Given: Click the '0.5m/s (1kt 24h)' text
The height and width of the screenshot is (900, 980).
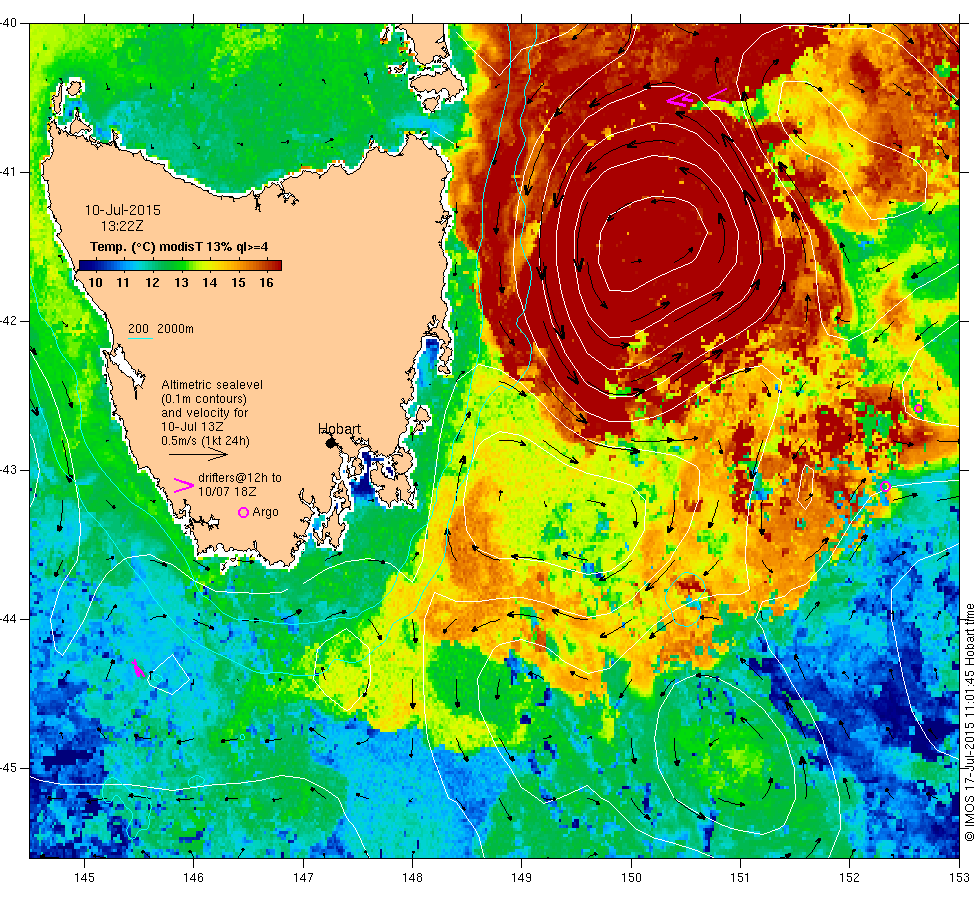Looking at the screenshot, I should [206, 441].
